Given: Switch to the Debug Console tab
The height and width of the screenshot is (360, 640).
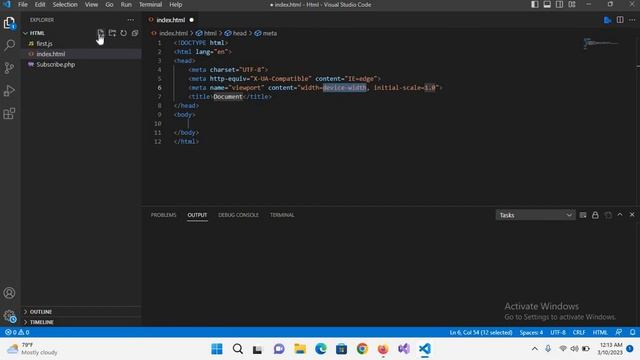Looking at the screenshot, I should [238, 215].
